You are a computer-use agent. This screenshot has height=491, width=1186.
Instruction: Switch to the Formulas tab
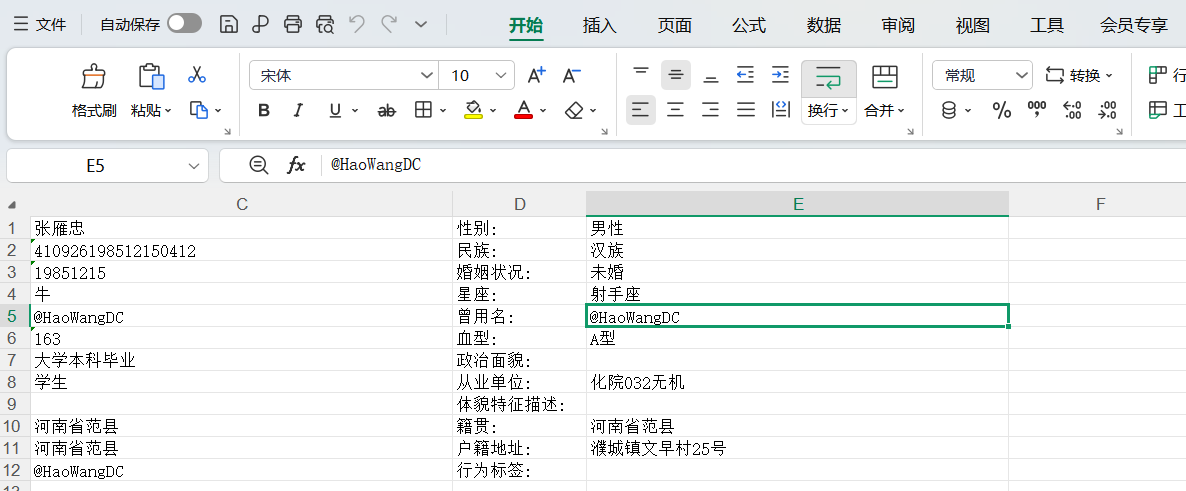(x=749, y=26)
